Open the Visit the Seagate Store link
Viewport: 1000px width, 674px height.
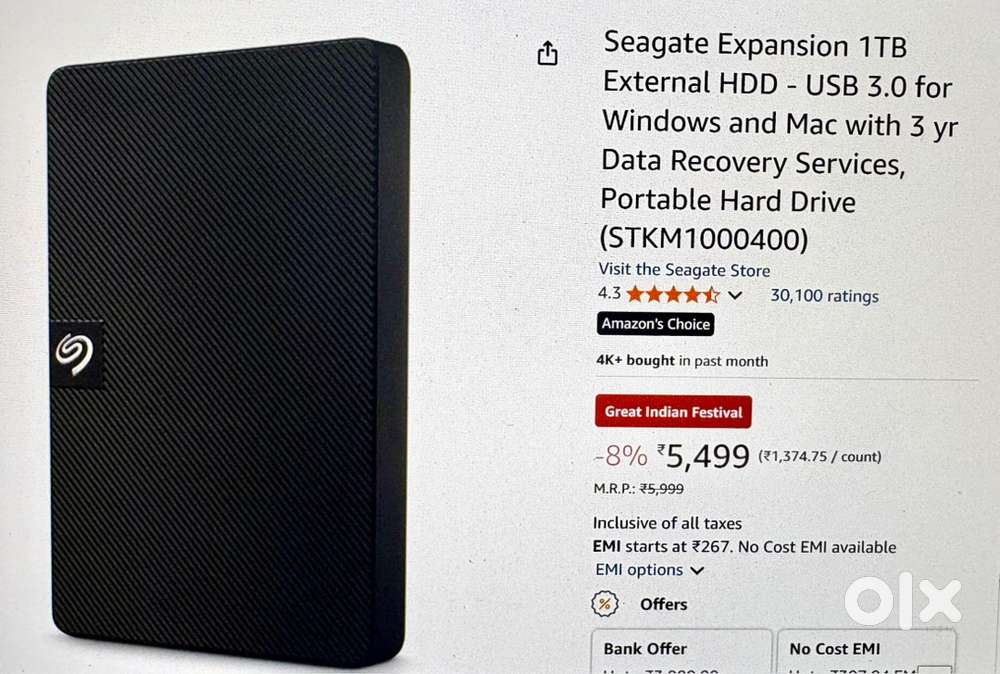(x=684, y=270)
